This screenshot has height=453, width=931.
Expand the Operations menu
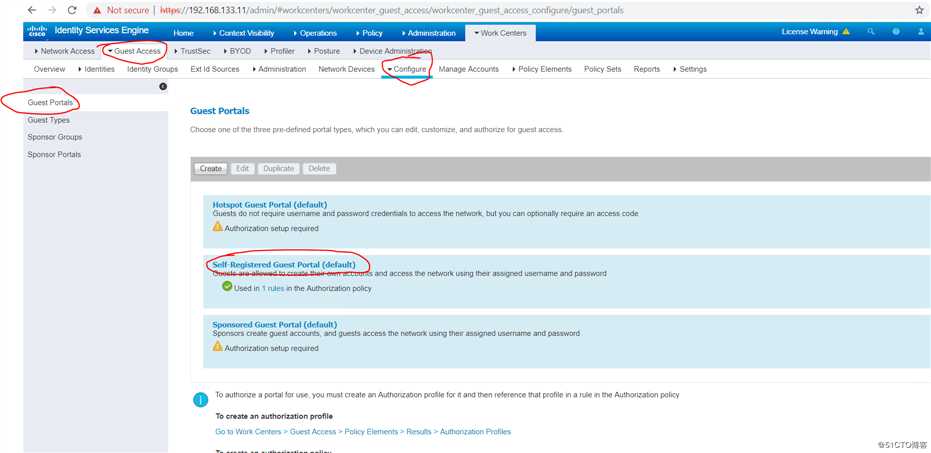(x=315, y=33)
